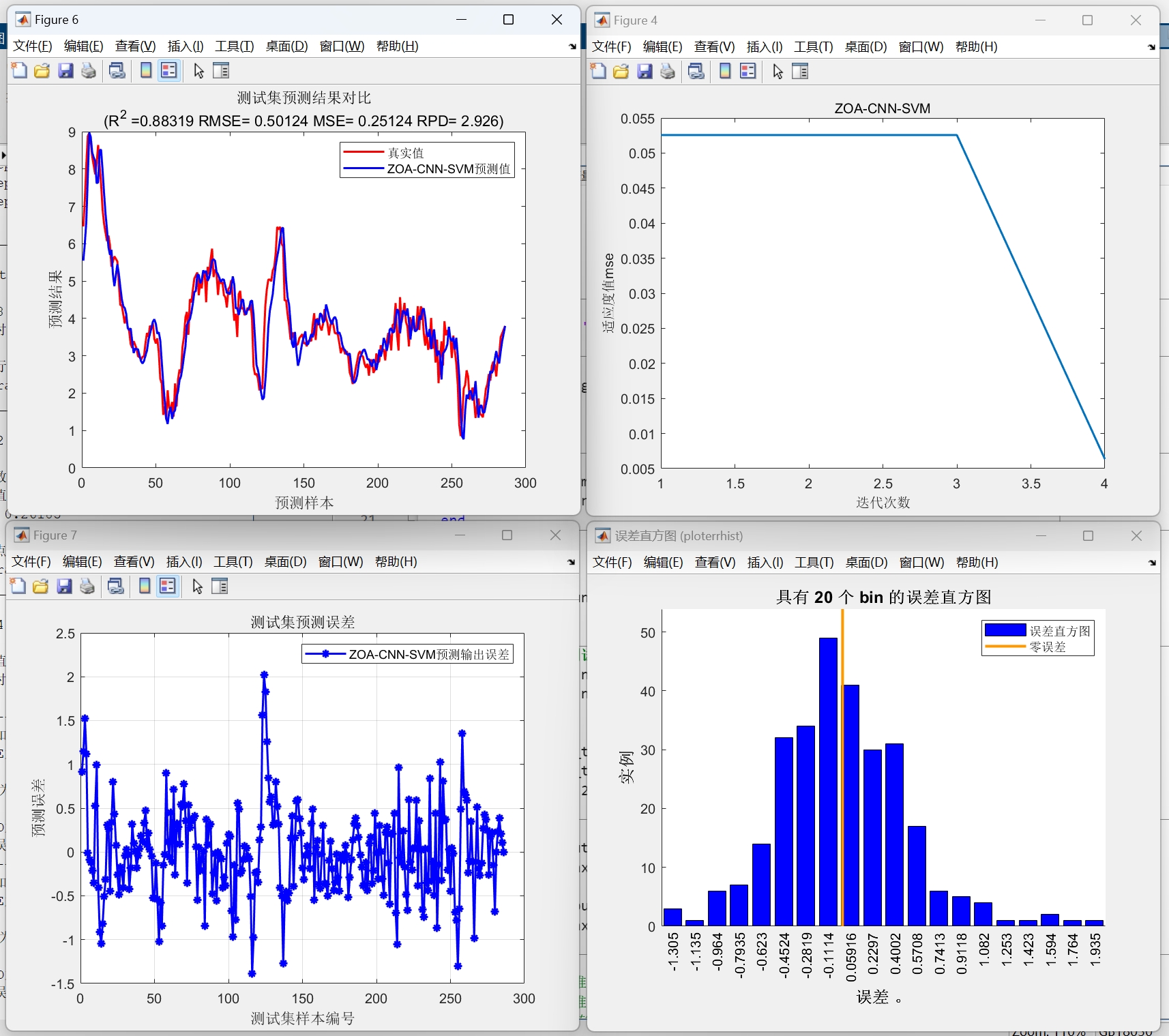The image size is (1169, 1036).
Task: Open a figure file in Figure 4
Action: pyautogui.click(x=621, y=70)
